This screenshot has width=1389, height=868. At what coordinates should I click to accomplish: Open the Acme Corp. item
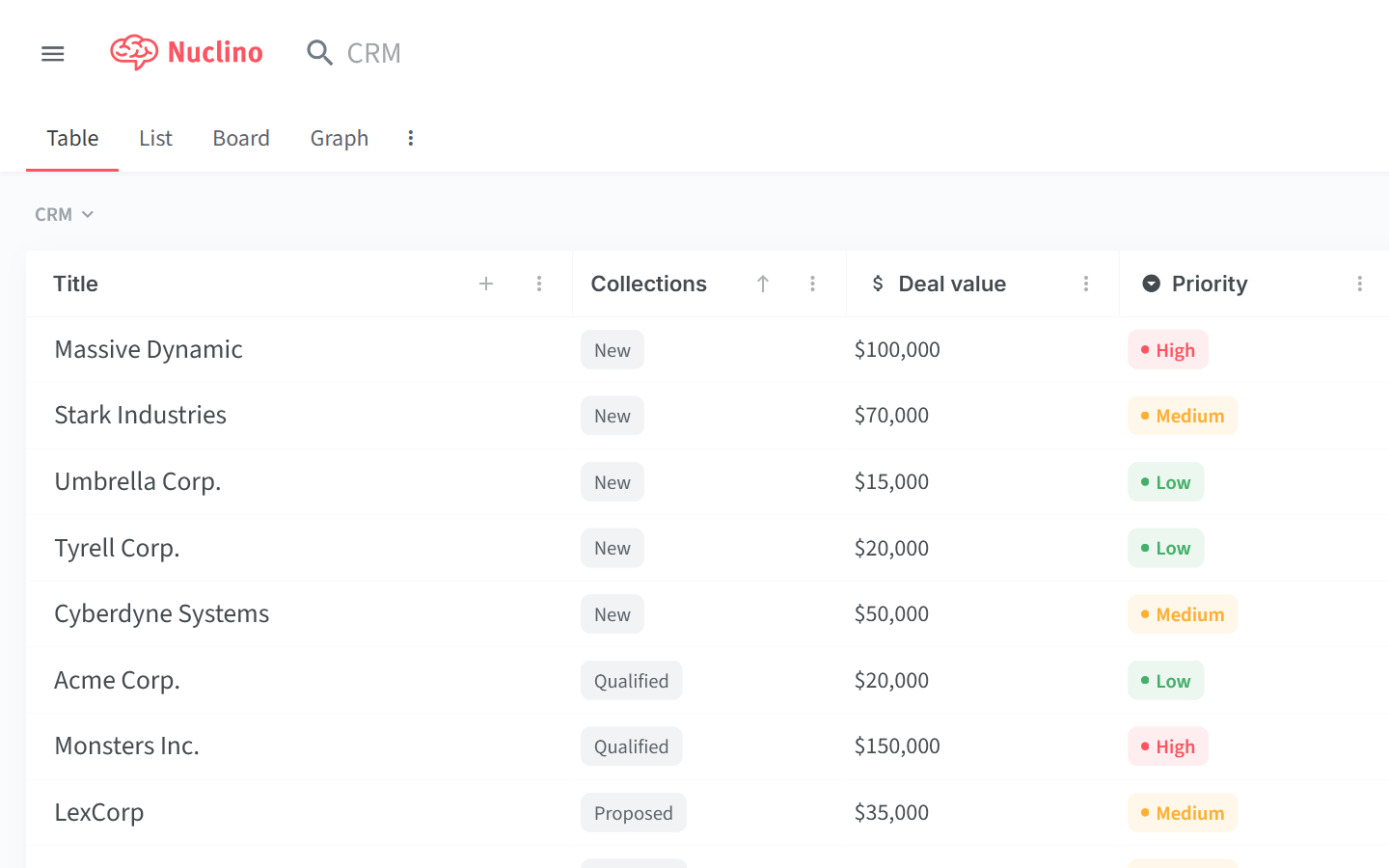(x=118, y=681)
